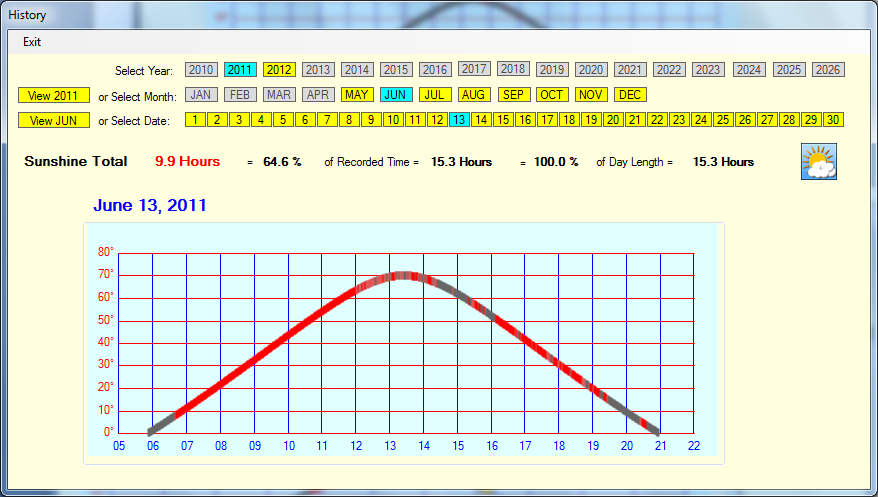Choose the AUG month button
Viewport: 878px width, 497px height.
click(x=474, y=95)
